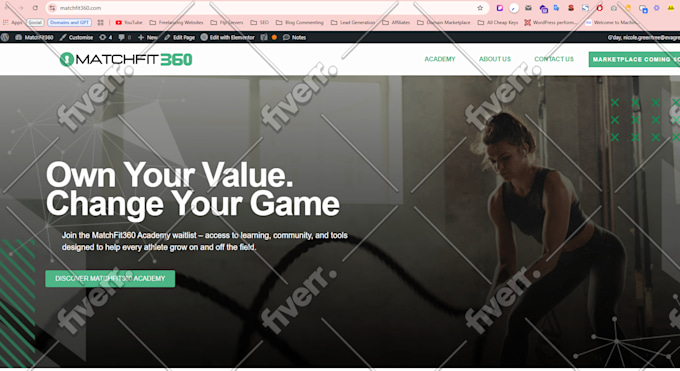Screen dimensions: 680x371
Task: Click the white circular extension icon
Action: click(514, 8)
